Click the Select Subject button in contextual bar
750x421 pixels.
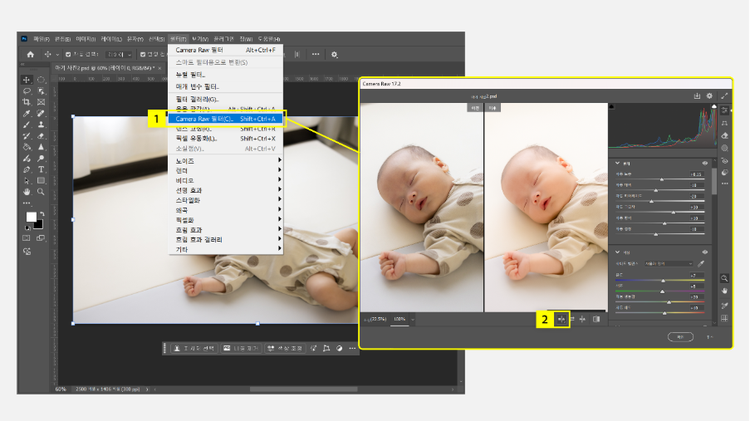pyautogui.click(x=194, y=348)
